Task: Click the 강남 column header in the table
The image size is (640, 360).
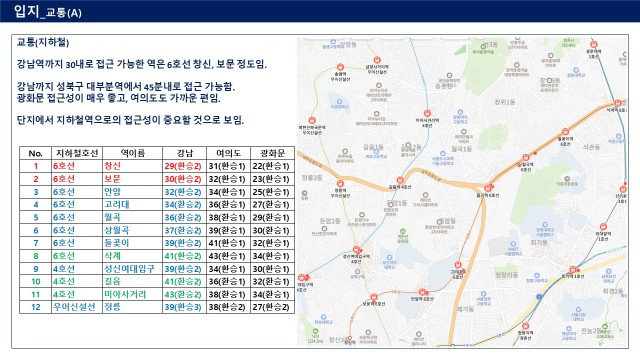Action: (184, 153)
